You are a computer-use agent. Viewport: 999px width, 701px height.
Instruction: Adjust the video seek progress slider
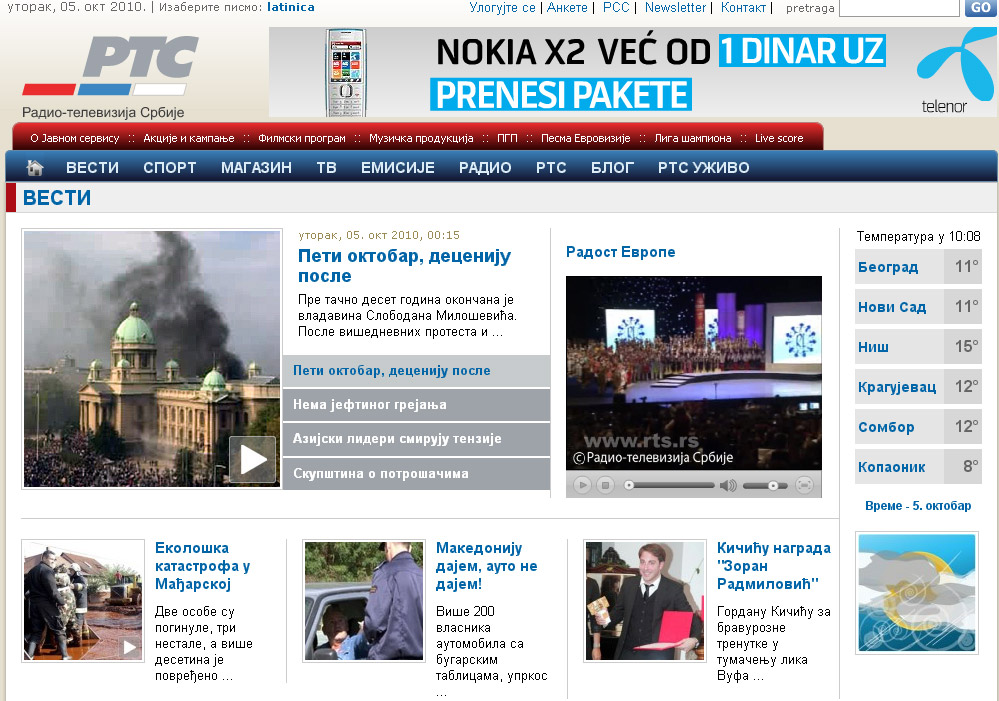669,486
